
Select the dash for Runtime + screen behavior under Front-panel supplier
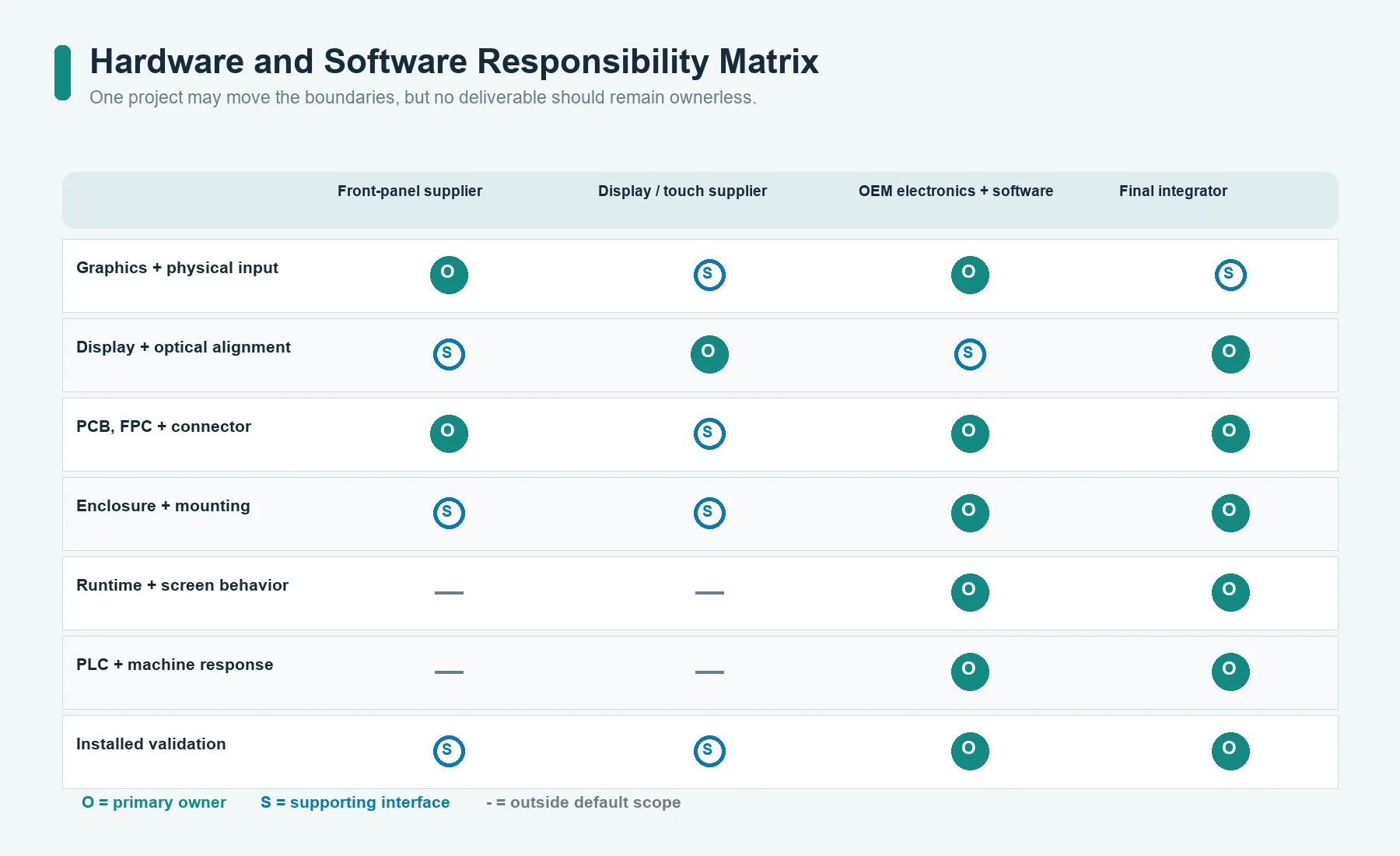click(449, 592)
